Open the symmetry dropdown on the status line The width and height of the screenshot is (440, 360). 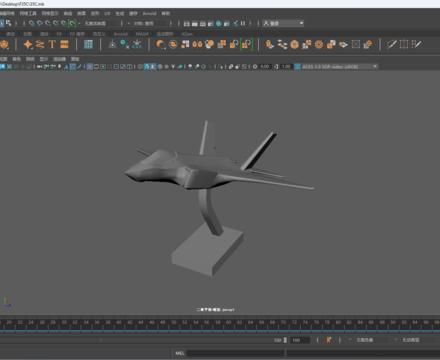[x=147, y=23]
